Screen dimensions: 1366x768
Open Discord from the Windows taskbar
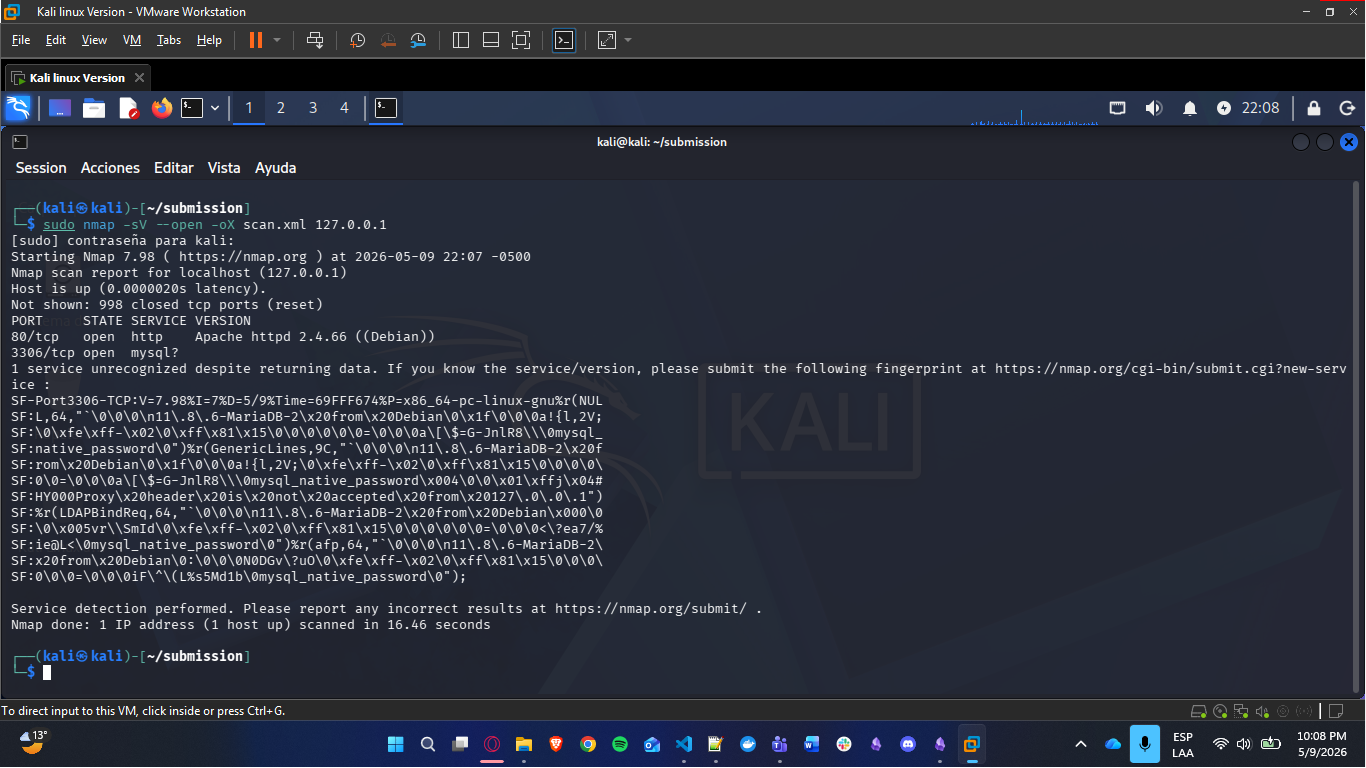pos(908,744)
